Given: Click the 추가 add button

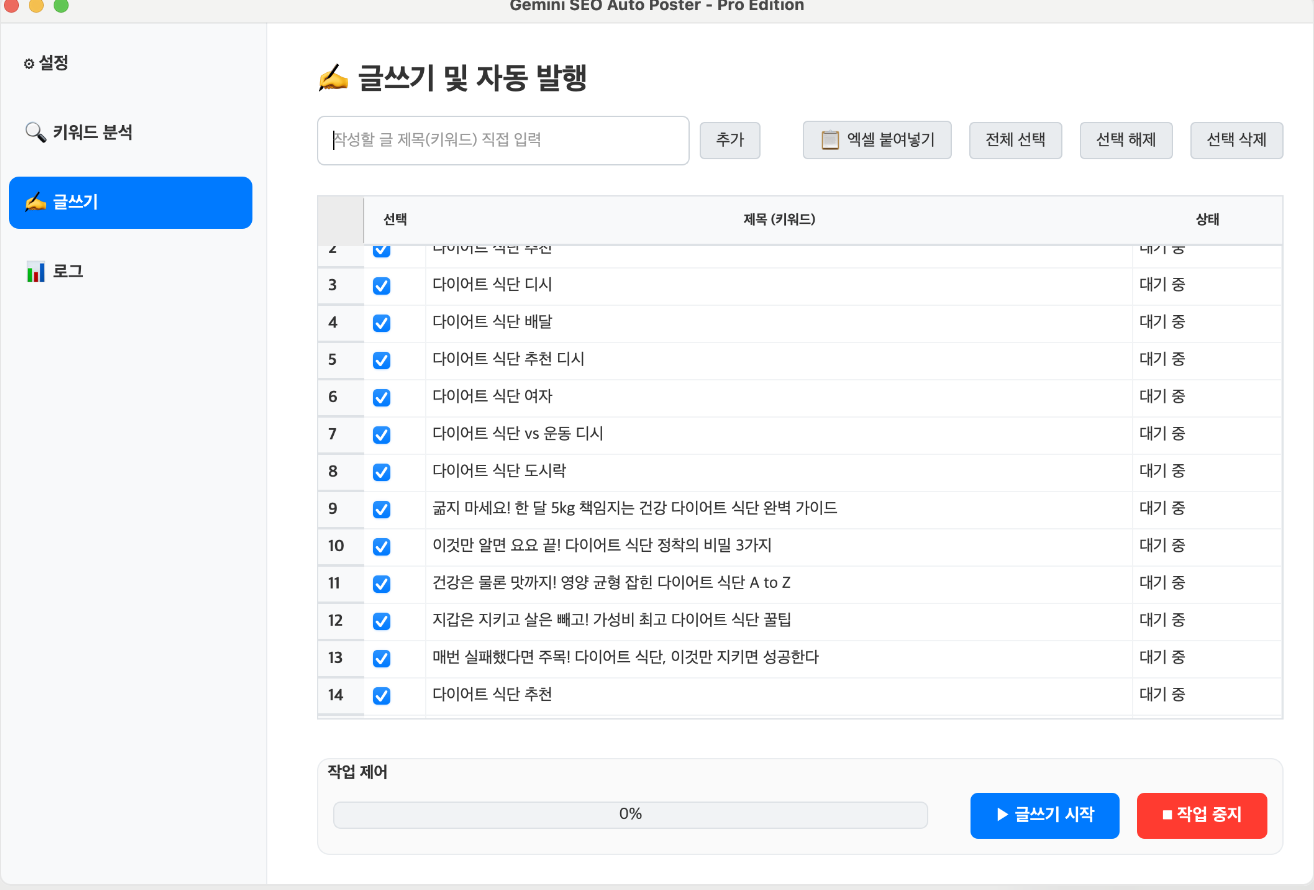Looking at the screenshot, I should pyautogui.click(x=730, y=140).
